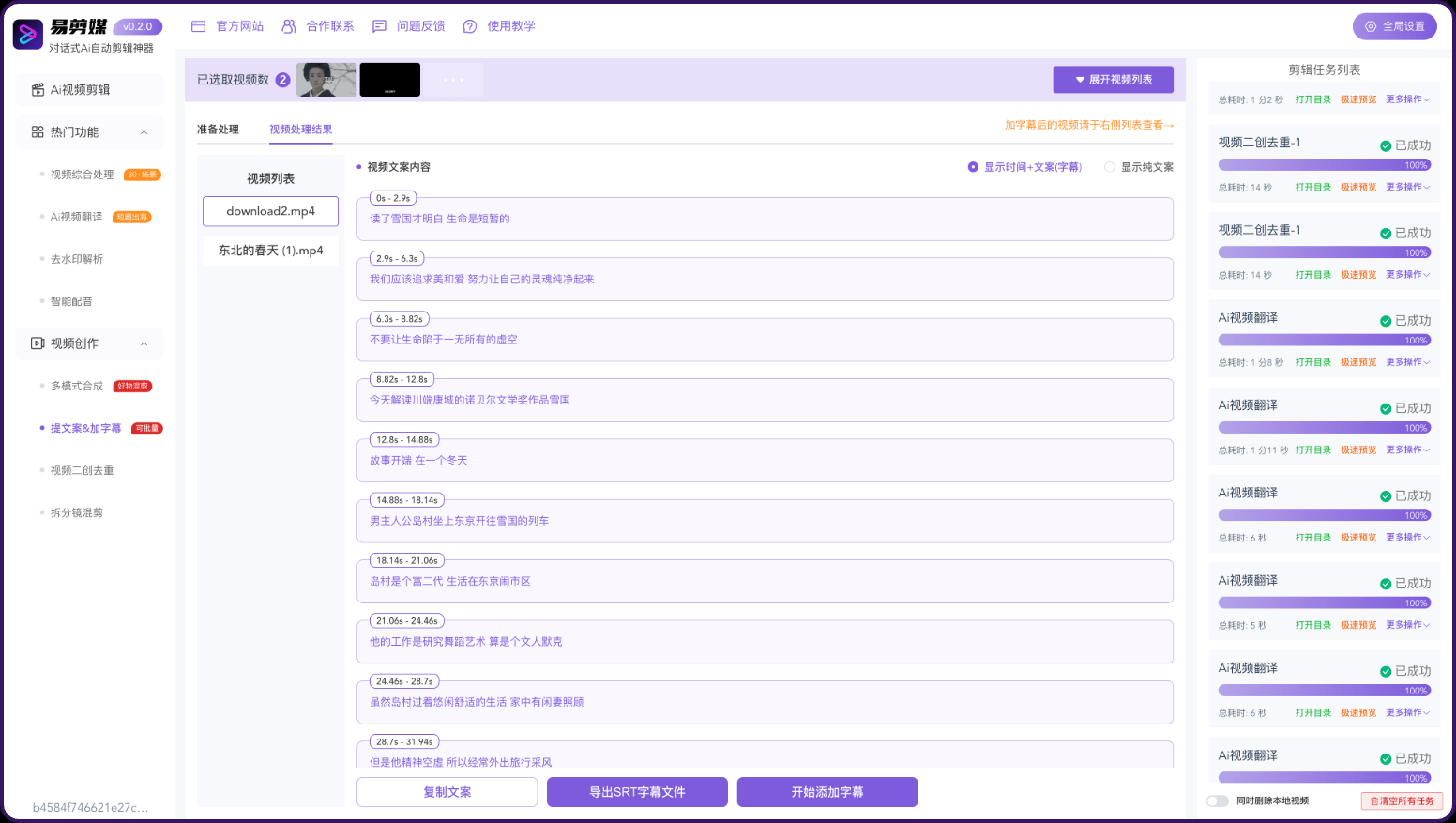Viewport: 1456px width, 823px height.
Task: Collapse the 视频创作 section
Action: (144, 343)
